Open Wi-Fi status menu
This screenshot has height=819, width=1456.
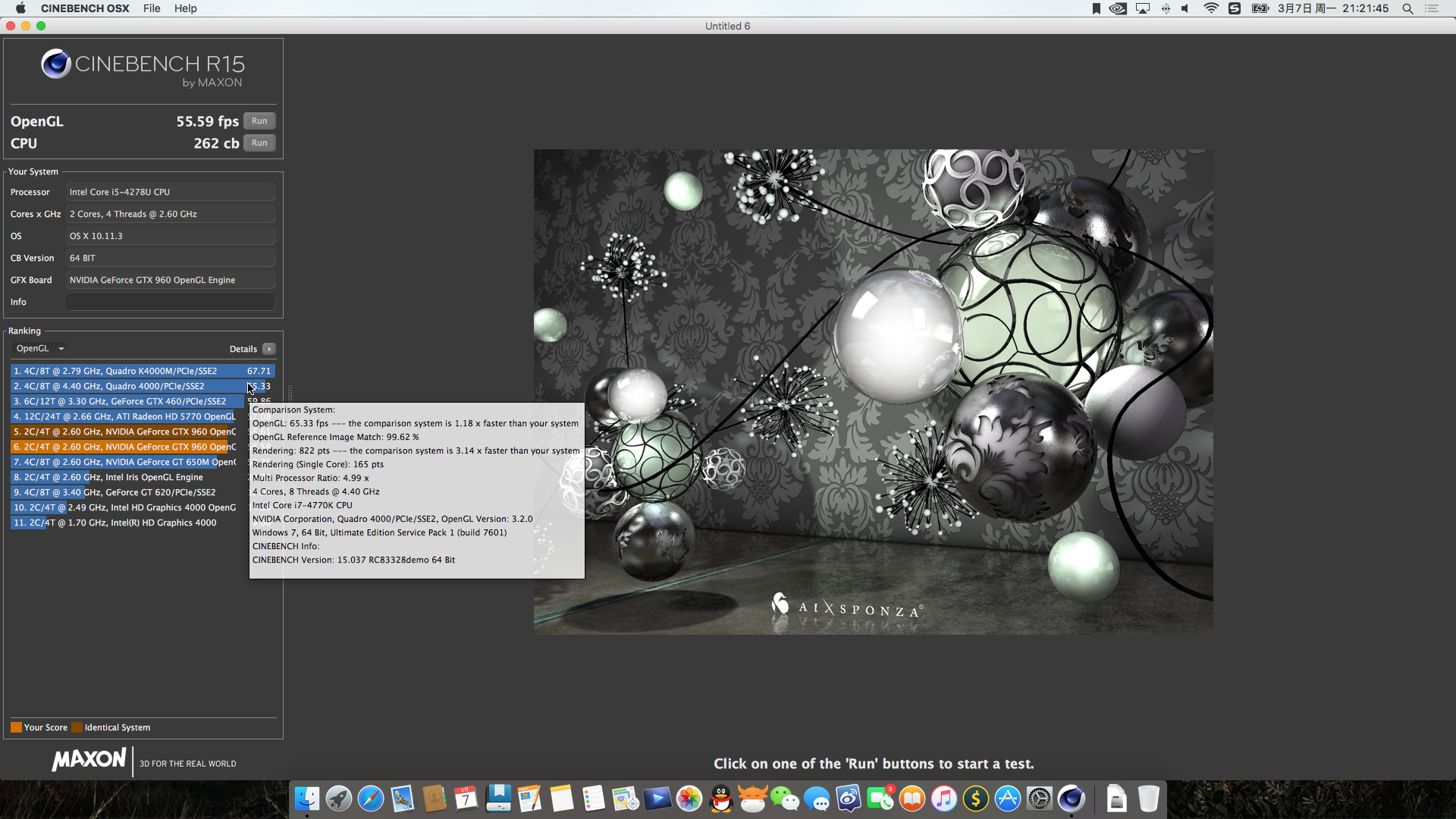(x=1211, y=8)
